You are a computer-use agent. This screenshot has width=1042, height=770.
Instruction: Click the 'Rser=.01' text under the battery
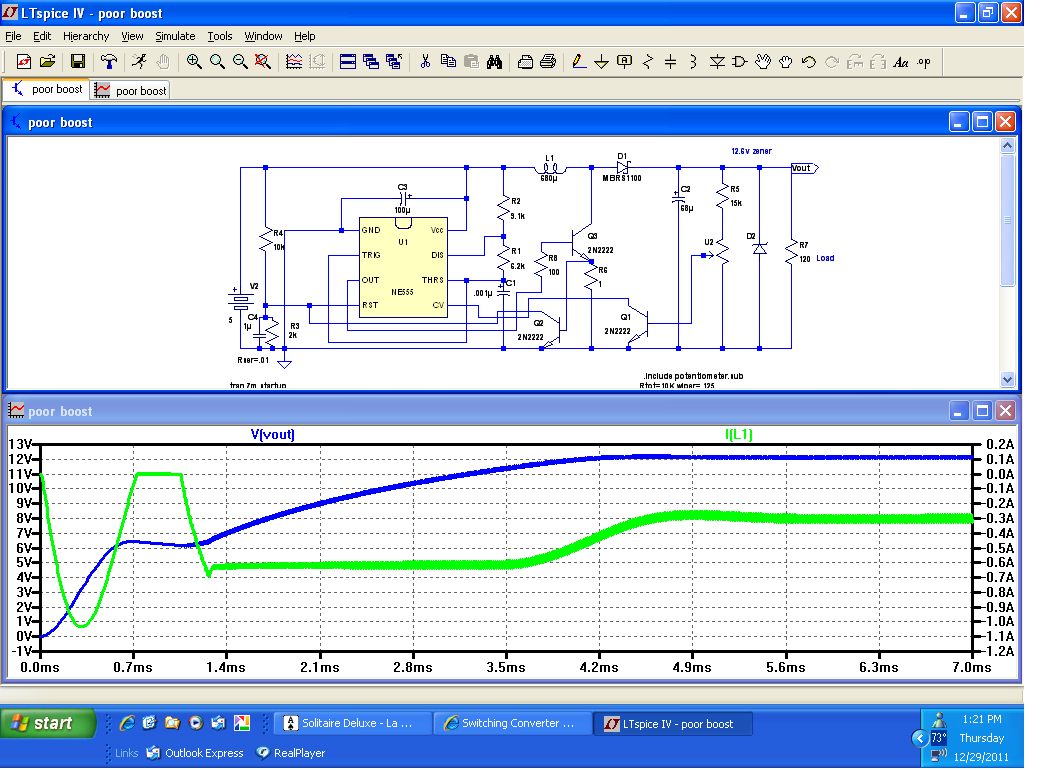pyautogui.click(x=253, y=361)
